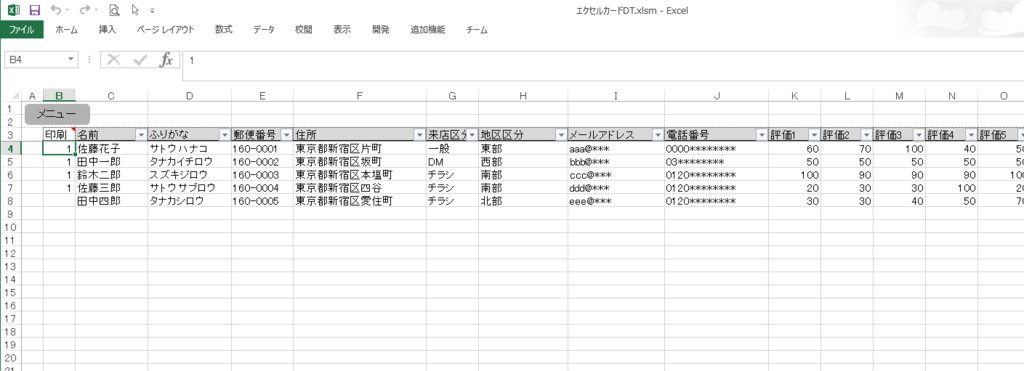Click the pointer arrow icon in quick access toolbar
1024x371 pixels.
click(x=135, y=10)
